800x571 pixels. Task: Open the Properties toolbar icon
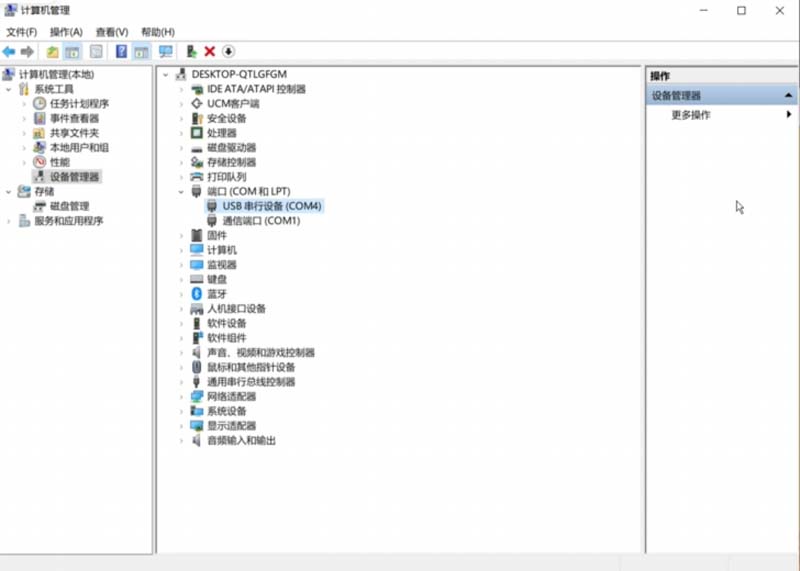click(96, 52)
